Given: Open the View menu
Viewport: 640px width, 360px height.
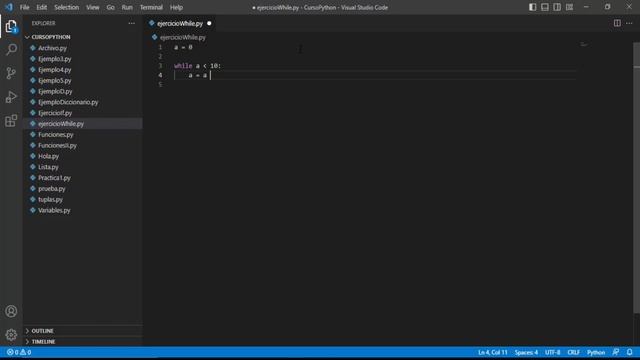Looking at the screenshot, I should pyautogui.click(x=93, y=7).
